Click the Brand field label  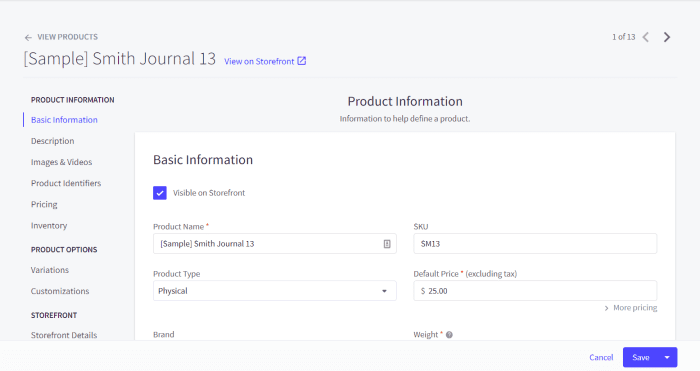164,334
